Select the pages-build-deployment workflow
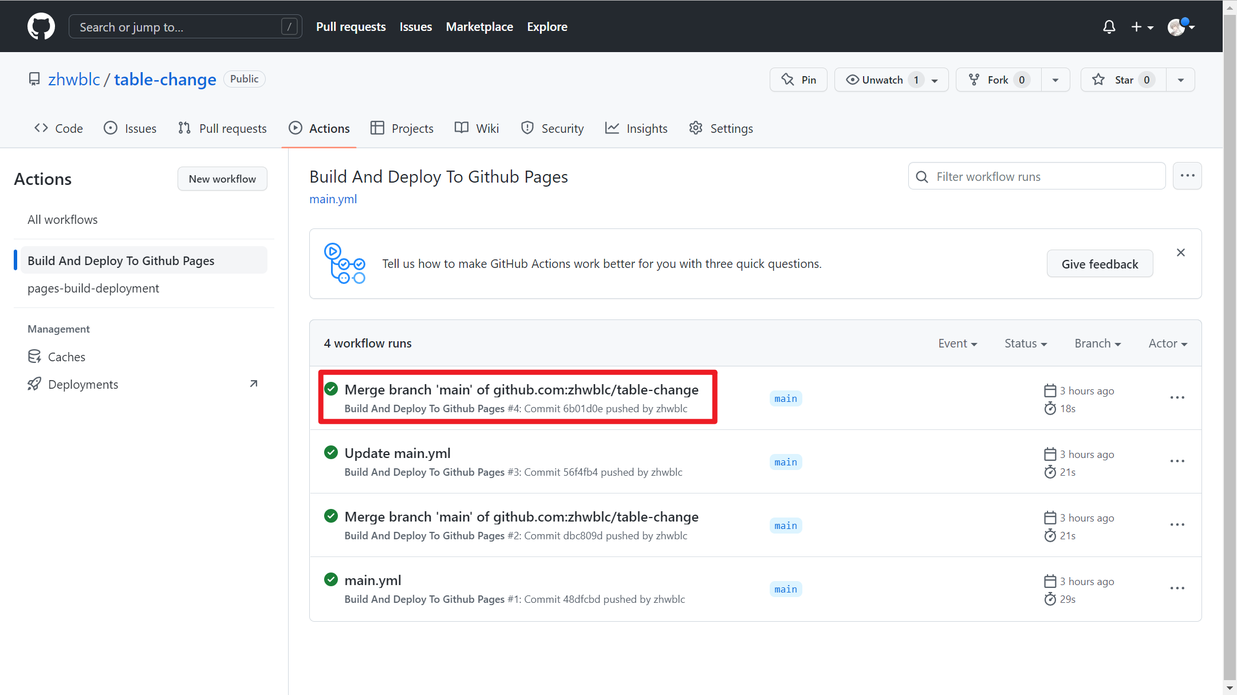 pos(93,288)
